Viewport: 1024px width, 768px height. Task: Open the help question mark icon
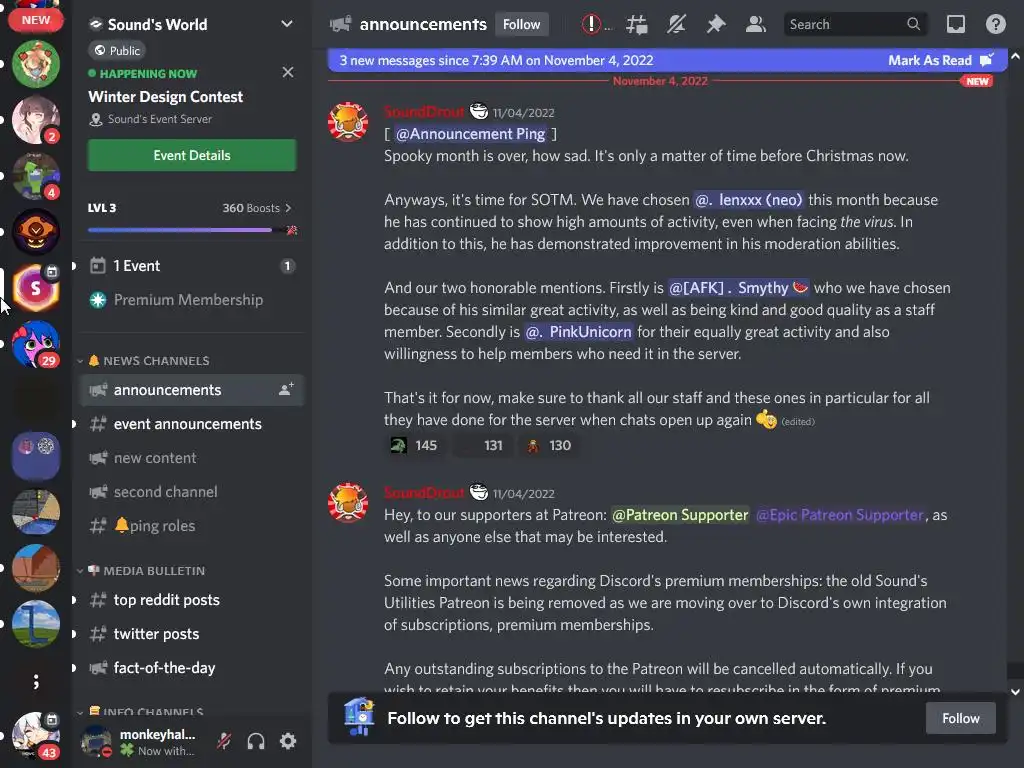[995, 25]
